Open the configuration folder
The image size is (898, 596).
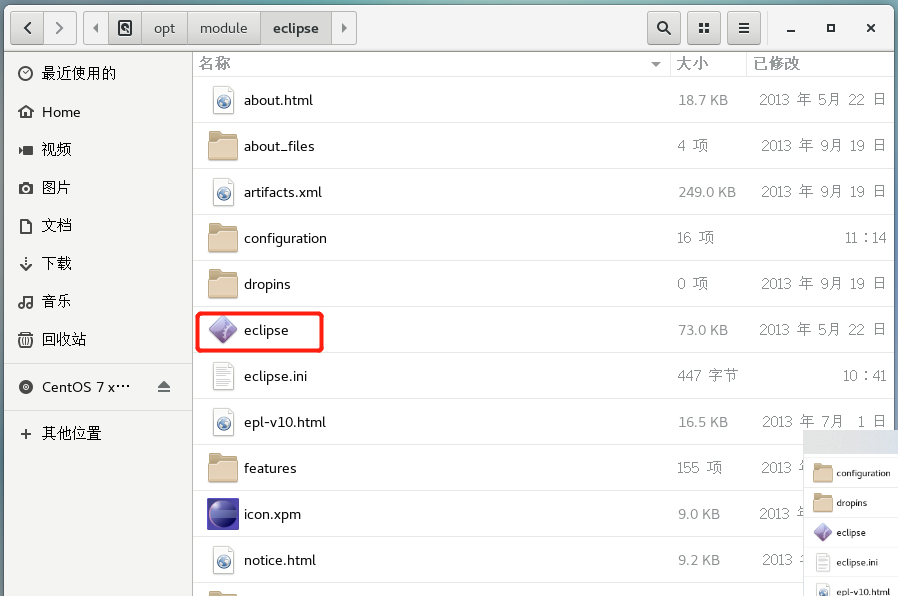(285, 238)
